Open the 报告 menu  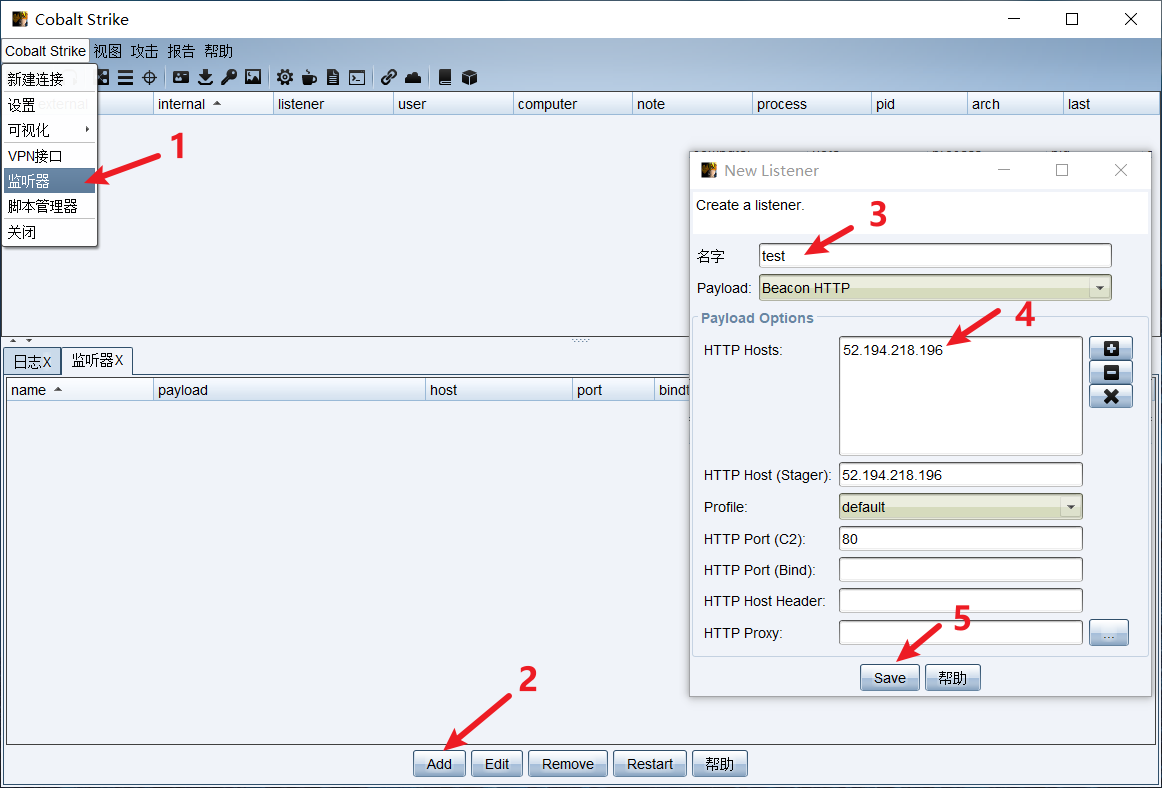click(182, 51)
